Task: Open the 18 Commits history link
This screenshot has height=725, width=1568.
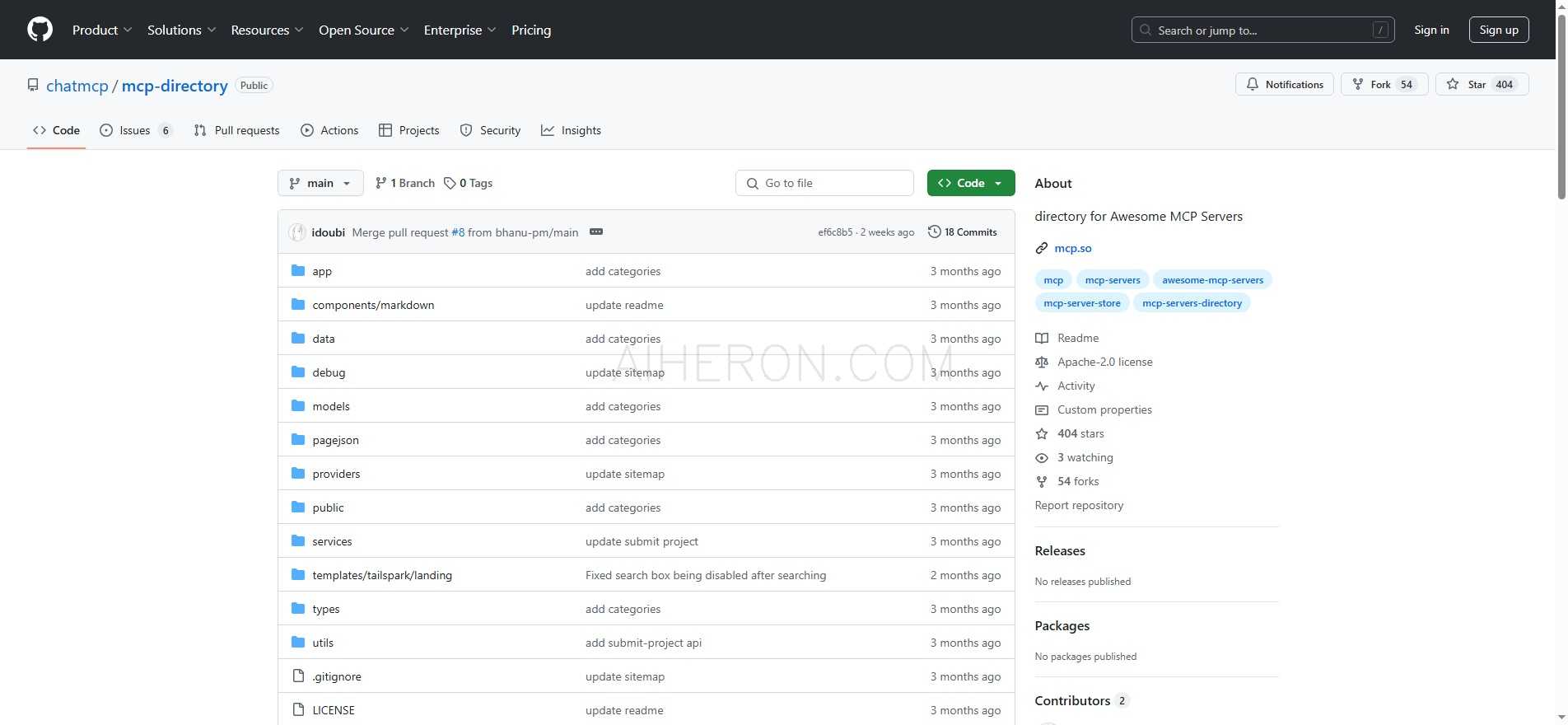Action: tap(963, 232)
